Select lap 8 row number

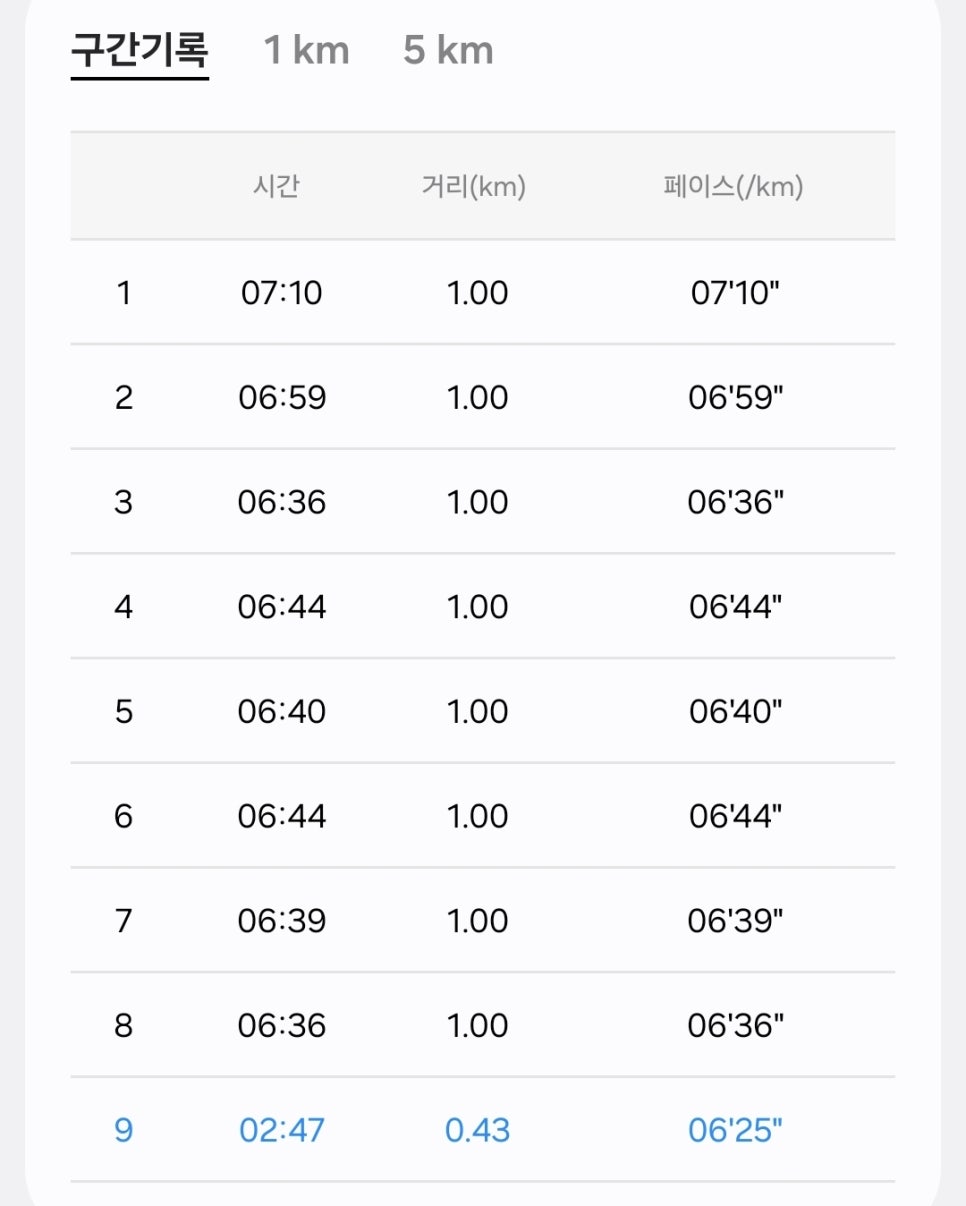pos(123,1025)
